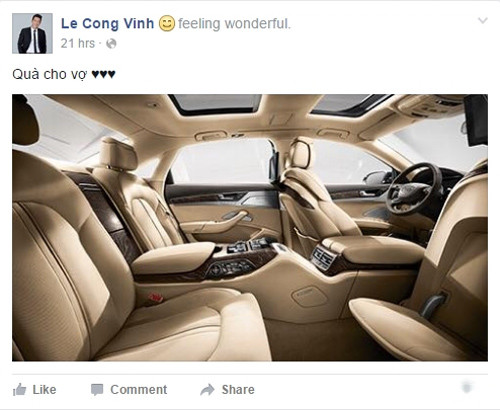
Task: Click the Share arrow icon
Action: [x=207, y=389]
